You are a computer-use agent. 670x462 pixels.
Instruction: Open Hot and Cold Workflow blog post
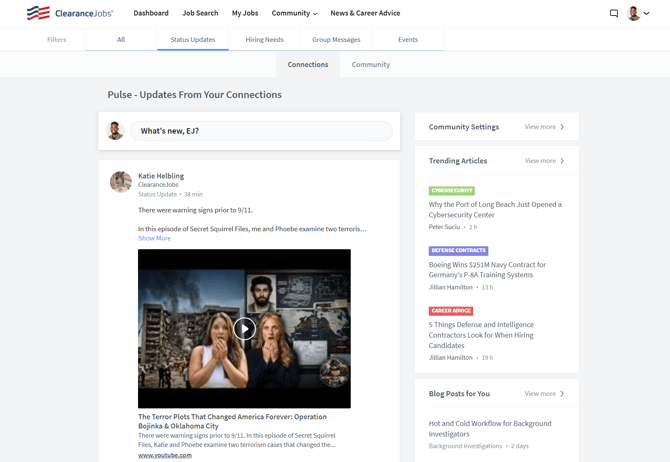pos(490,429)
